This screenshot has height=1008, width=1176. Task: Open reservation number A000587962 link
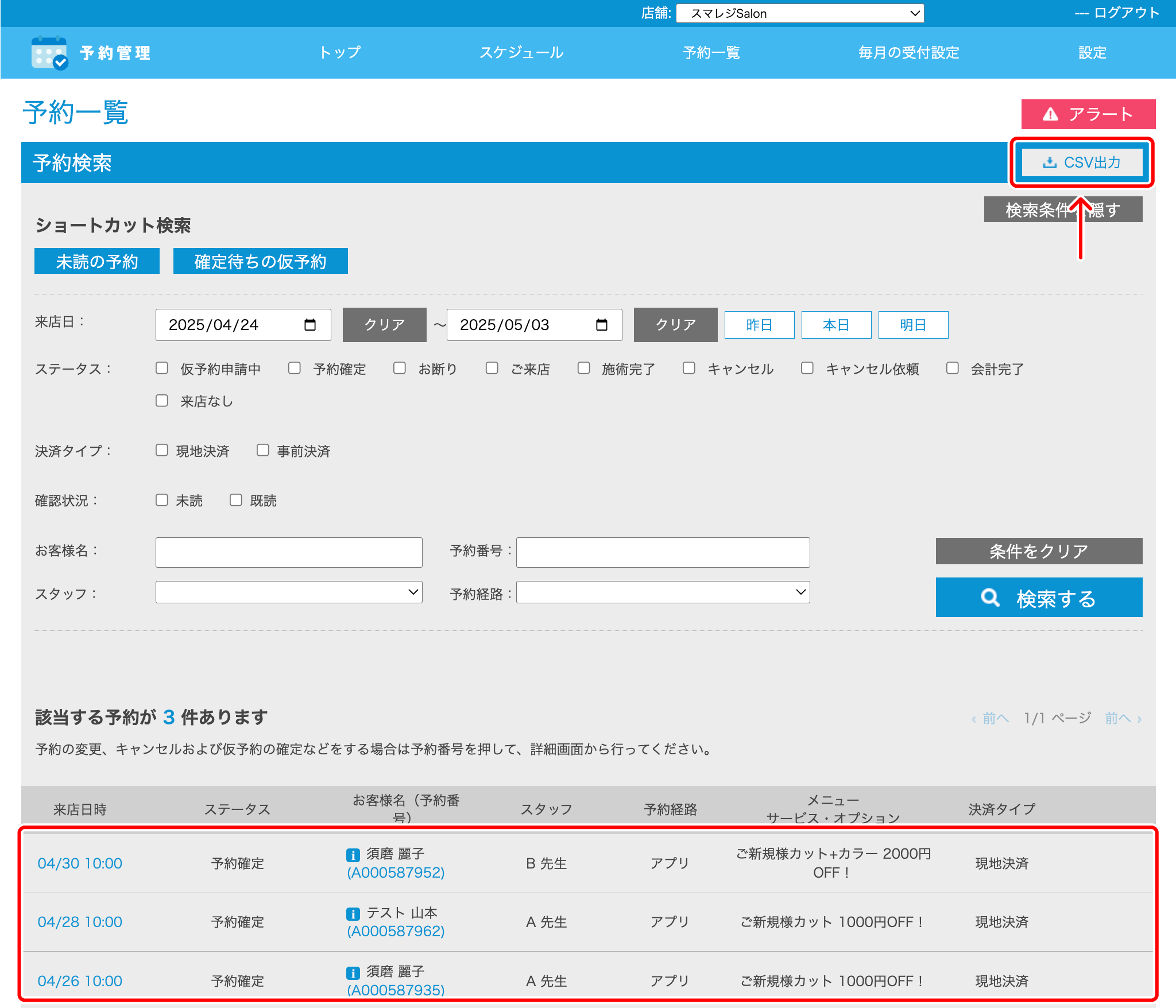click(396, 931)
